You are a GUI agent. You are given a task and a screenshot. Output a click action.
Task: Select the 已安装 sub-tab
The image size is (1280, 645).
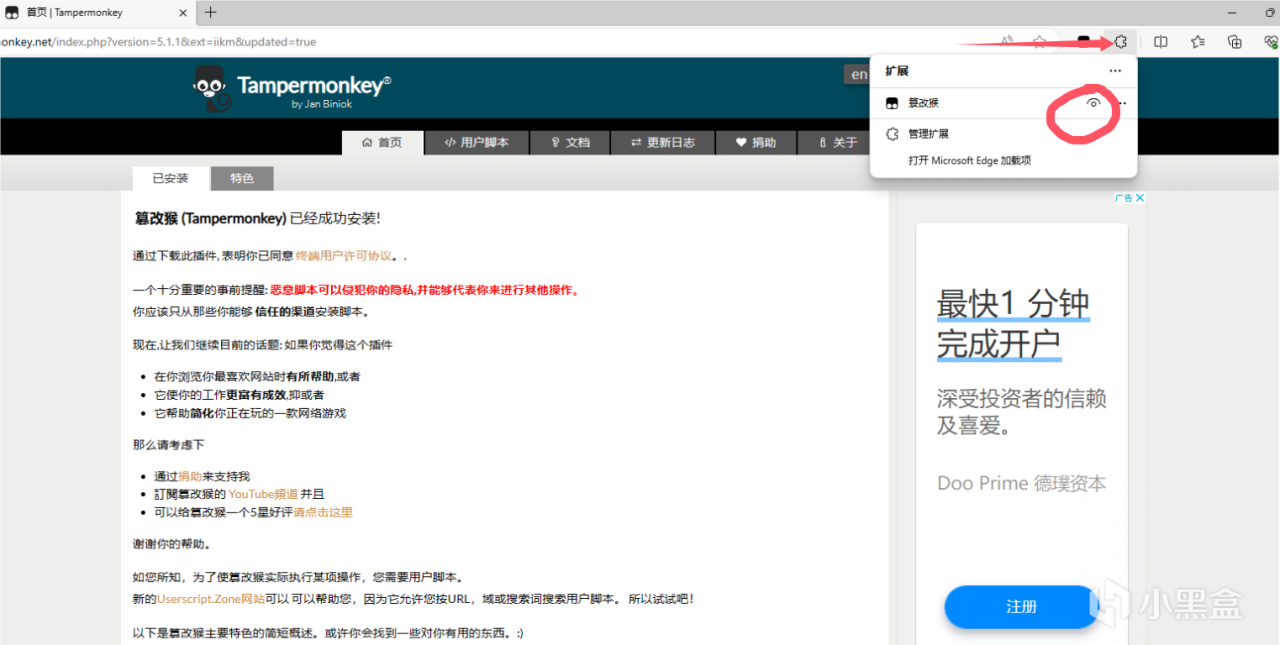pyautogui.click(x=171, y=178)
